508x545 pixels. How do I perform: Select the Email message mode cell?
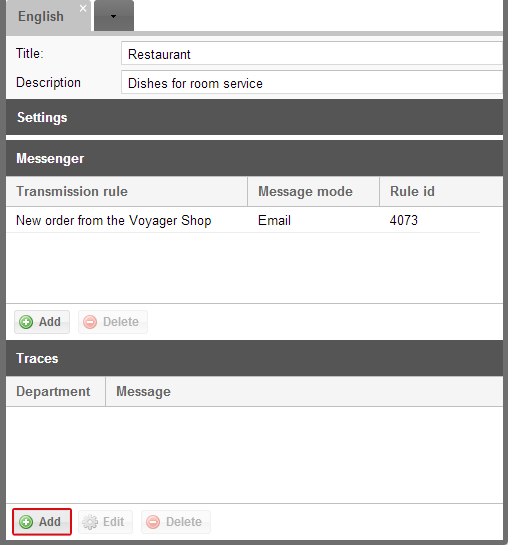(274, 220)
